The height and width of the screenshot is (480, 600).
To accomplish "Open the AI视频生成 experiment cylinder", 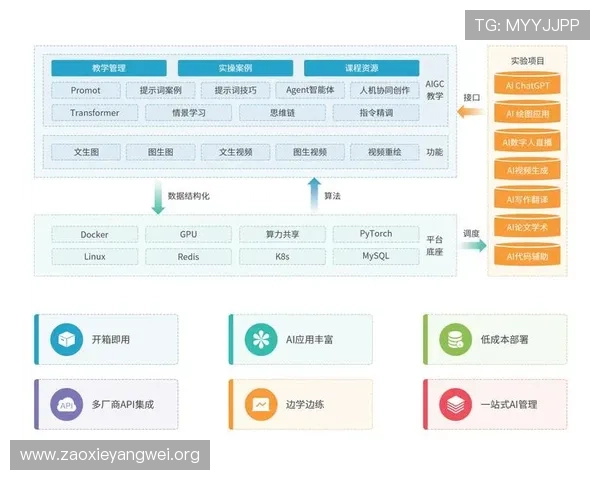I will point(527,169).
